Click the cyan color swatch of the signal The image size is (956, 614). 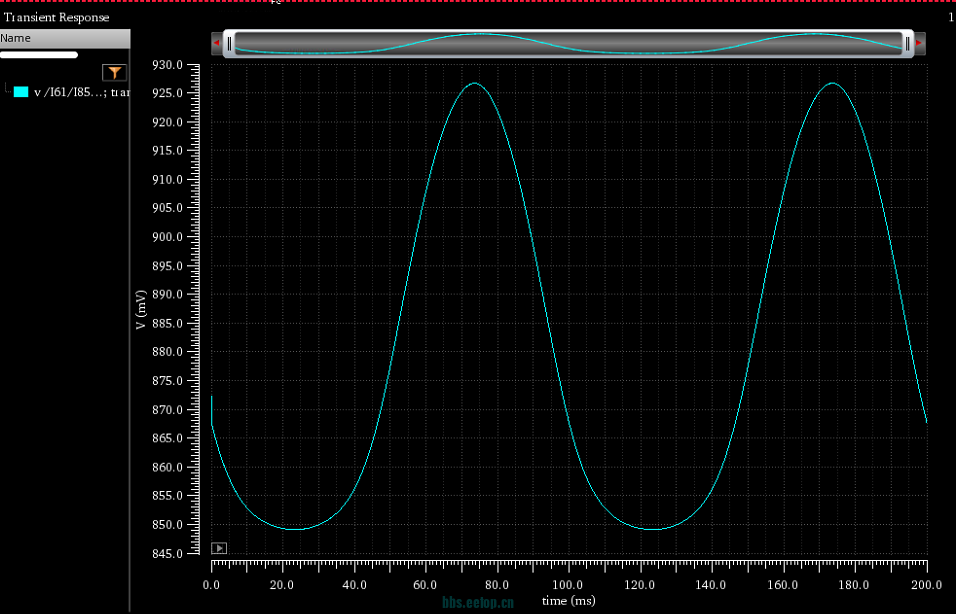(x=21, y=92)
